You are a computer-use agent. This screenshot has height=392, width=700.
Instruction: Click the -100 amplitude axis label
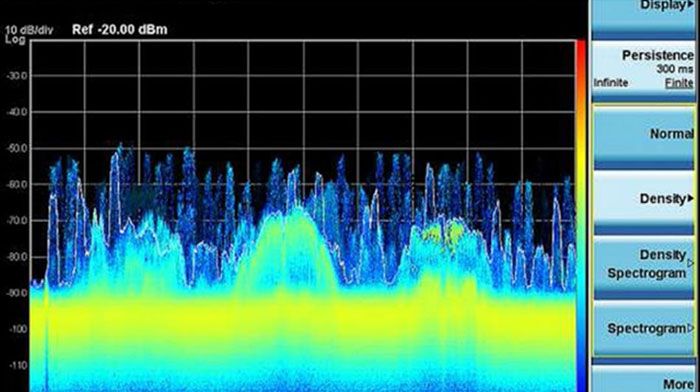18,329
